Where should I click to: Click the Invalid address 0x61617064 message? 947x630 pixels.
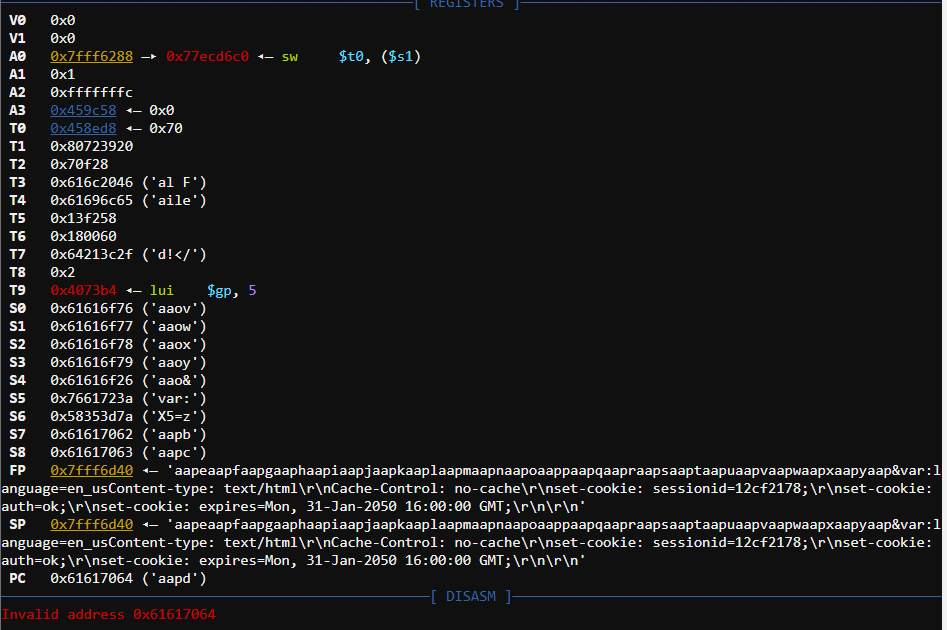click(x=109, y=614)
